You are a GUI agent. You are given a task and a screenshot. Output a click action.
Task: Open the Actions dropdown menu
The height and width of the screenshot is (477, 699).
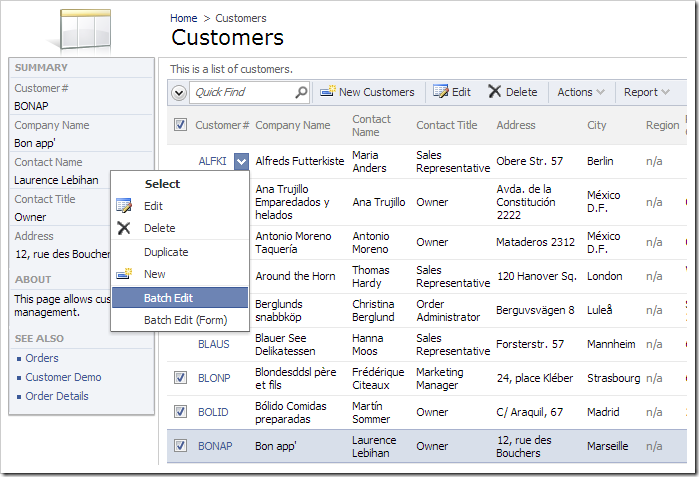(581, 92)
